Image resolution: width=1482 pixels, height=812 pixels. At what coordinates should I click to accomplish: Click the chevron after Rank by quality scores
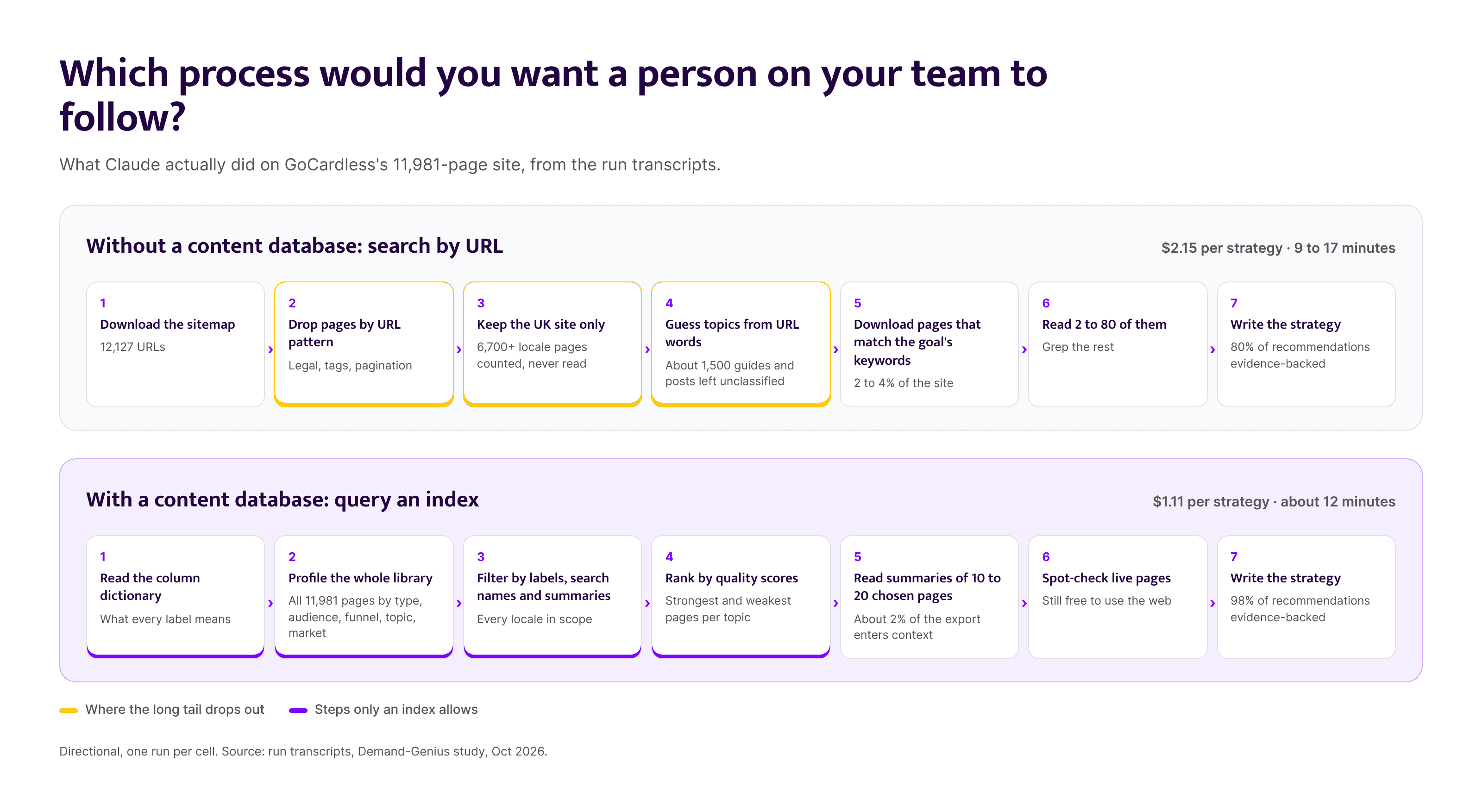[835, 603]
